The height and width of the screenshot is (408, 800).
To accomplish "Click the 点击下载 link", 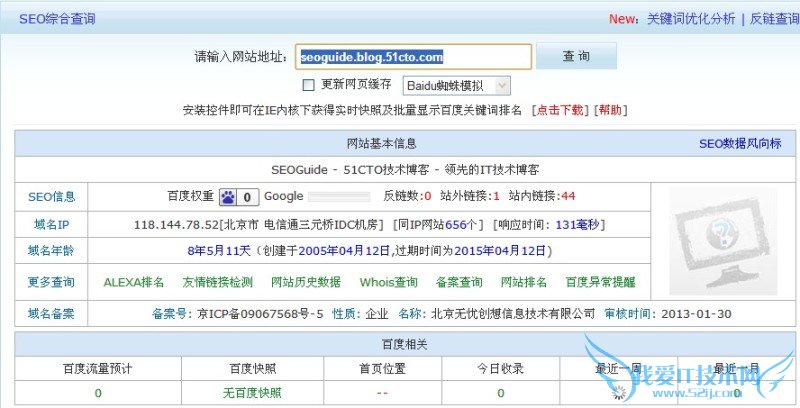I will pyautogui.click(x=560, y=110).
